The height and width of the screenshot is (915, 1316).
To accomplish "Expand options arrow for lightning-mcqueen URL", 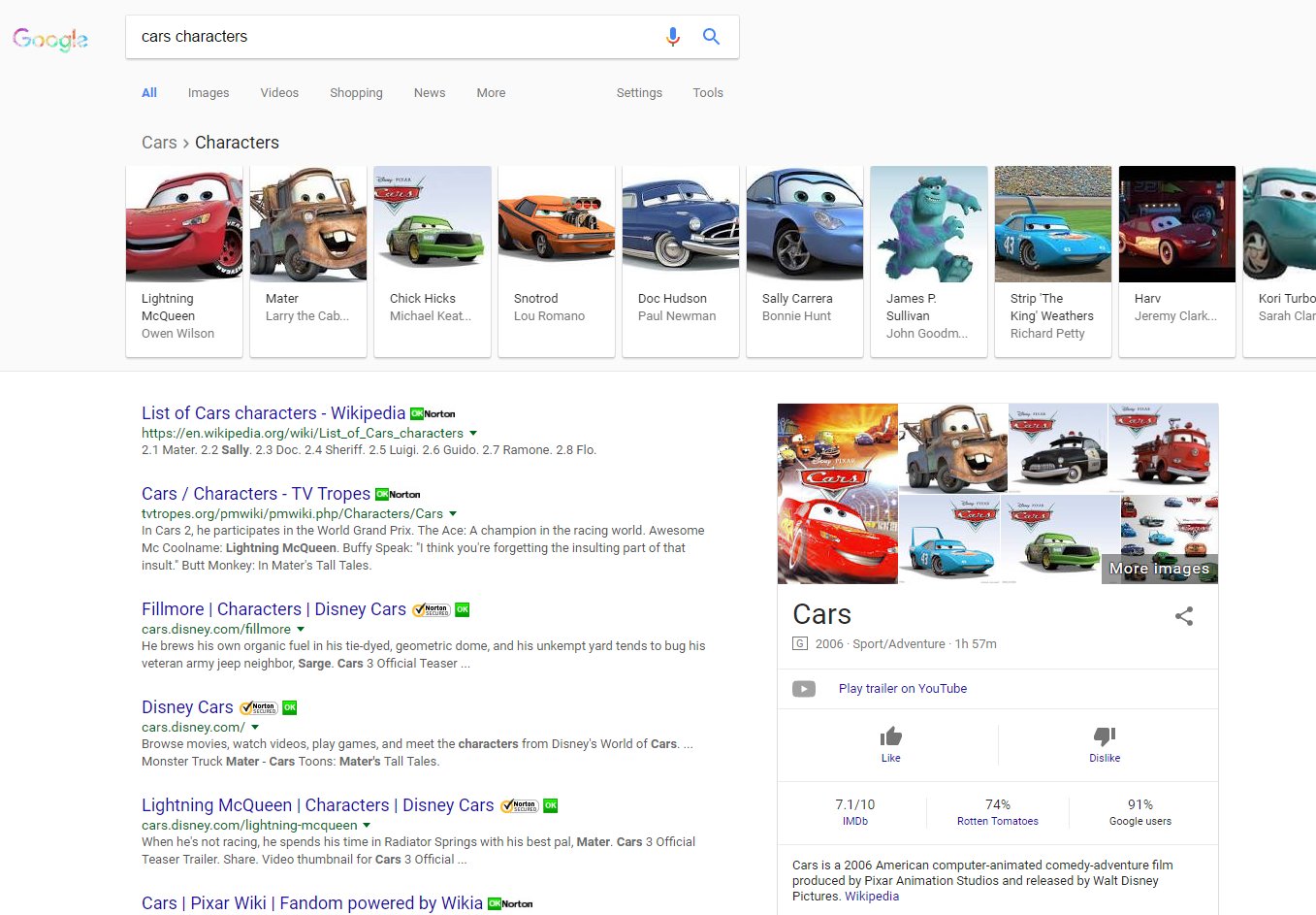I will tap(367, 825).
